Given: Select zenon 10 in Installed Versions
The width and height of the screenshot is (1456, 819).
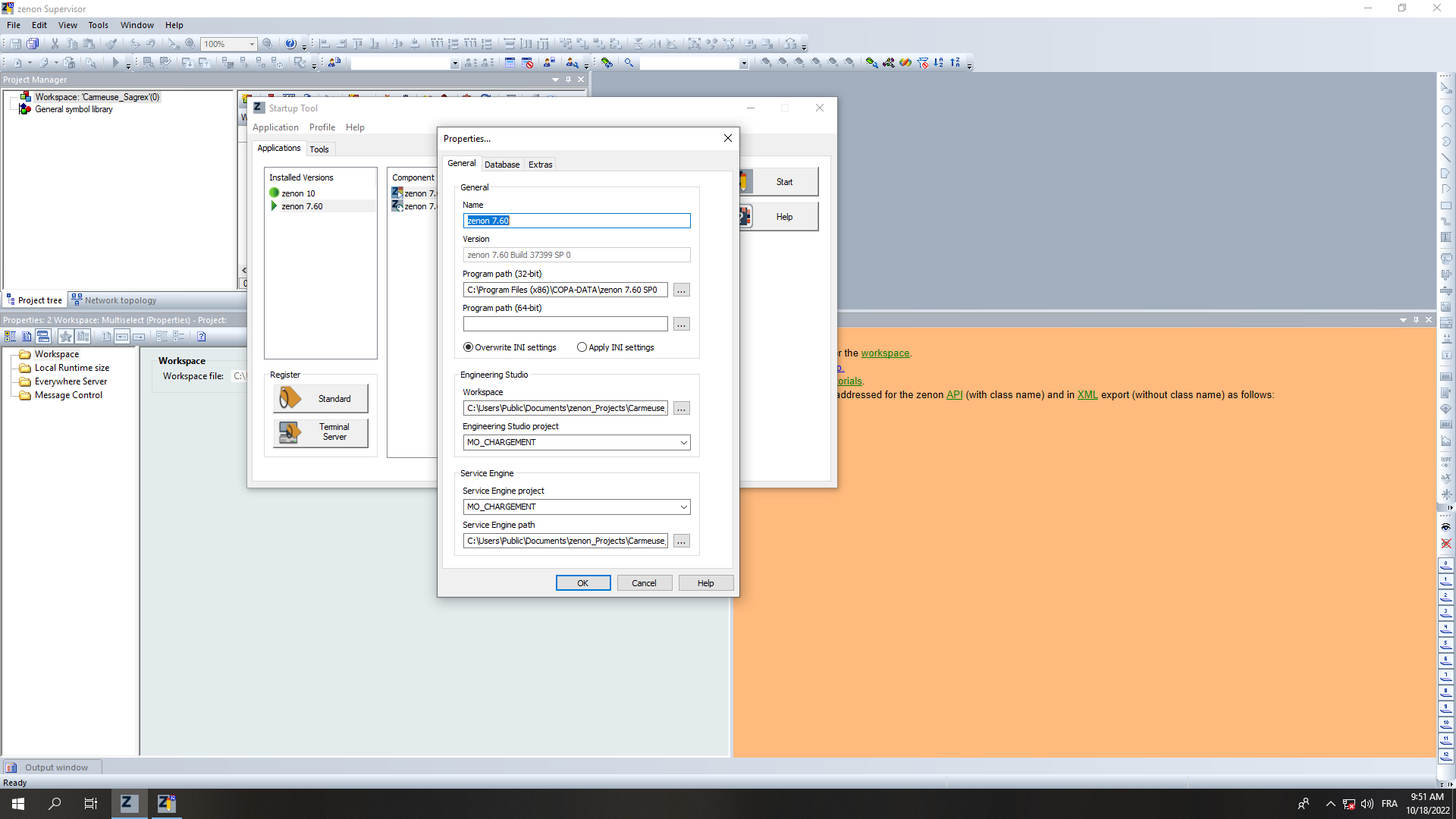Looking at the screenshot, I should pyautogui.click(x=298, y=193).
